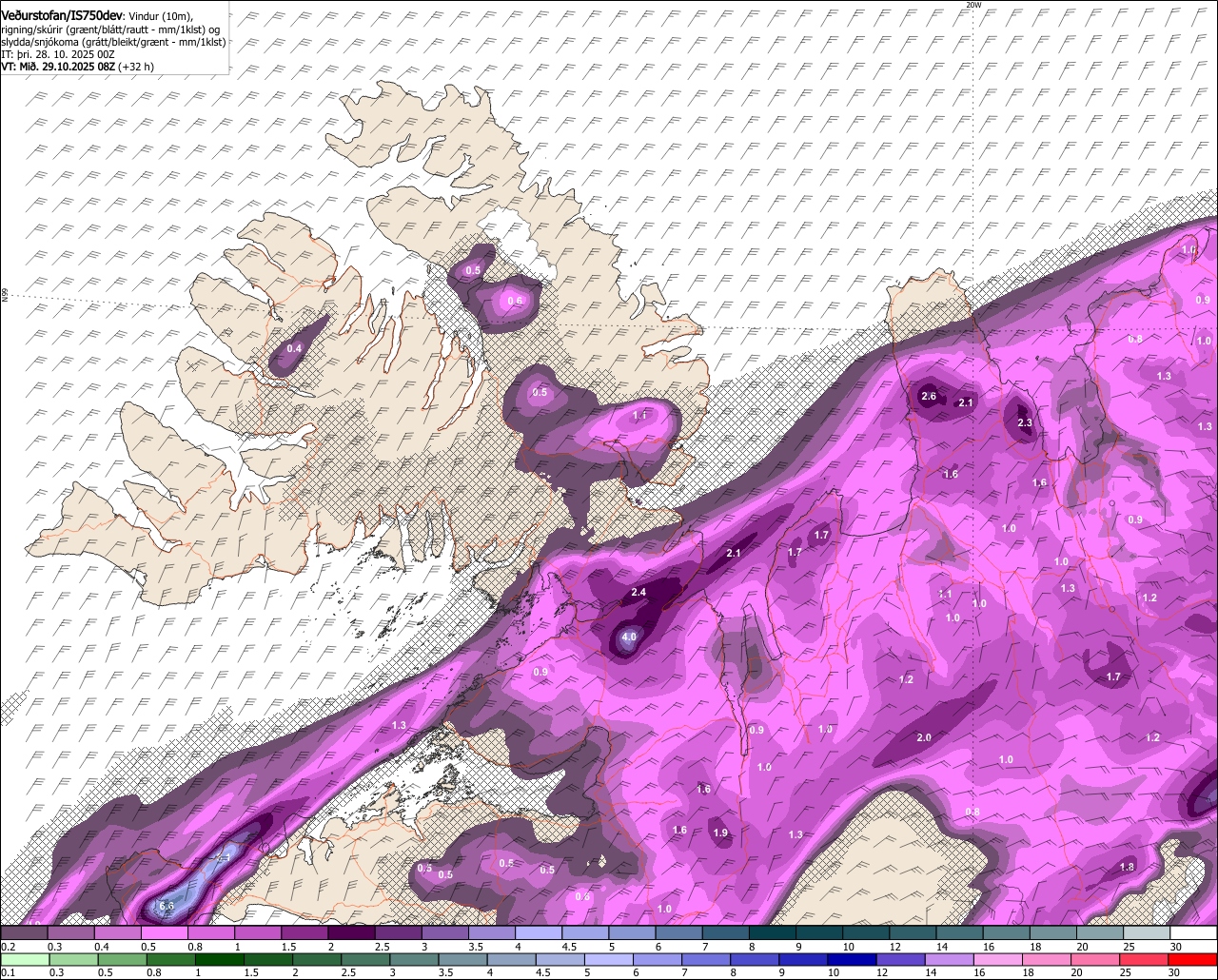Pick the bright pink swatch labeled 0.5 in upper legend

164,933
